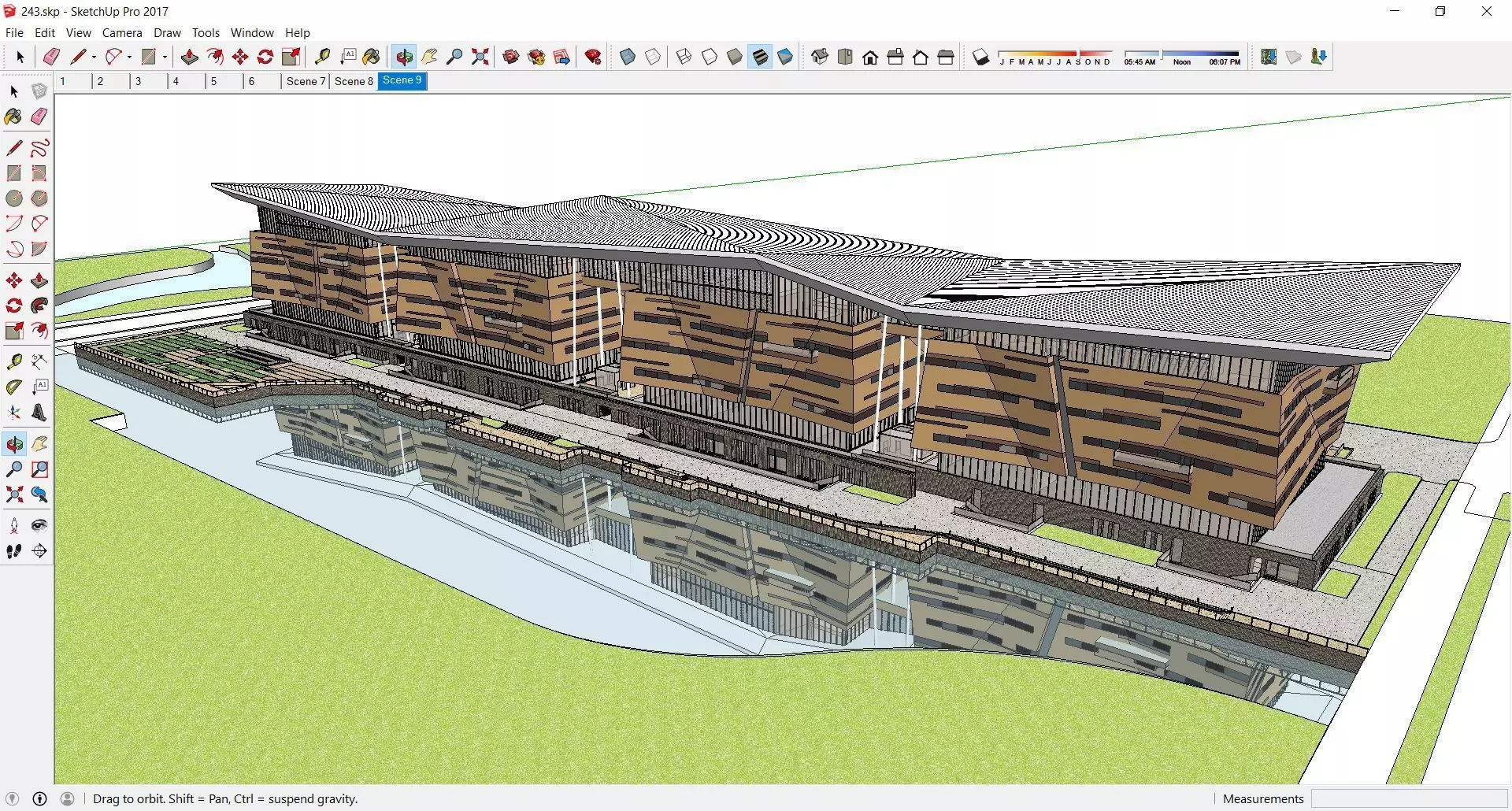The image size is (1512, 811).
Task: Activate the Position Camera tool
Action: coord(14,526)
